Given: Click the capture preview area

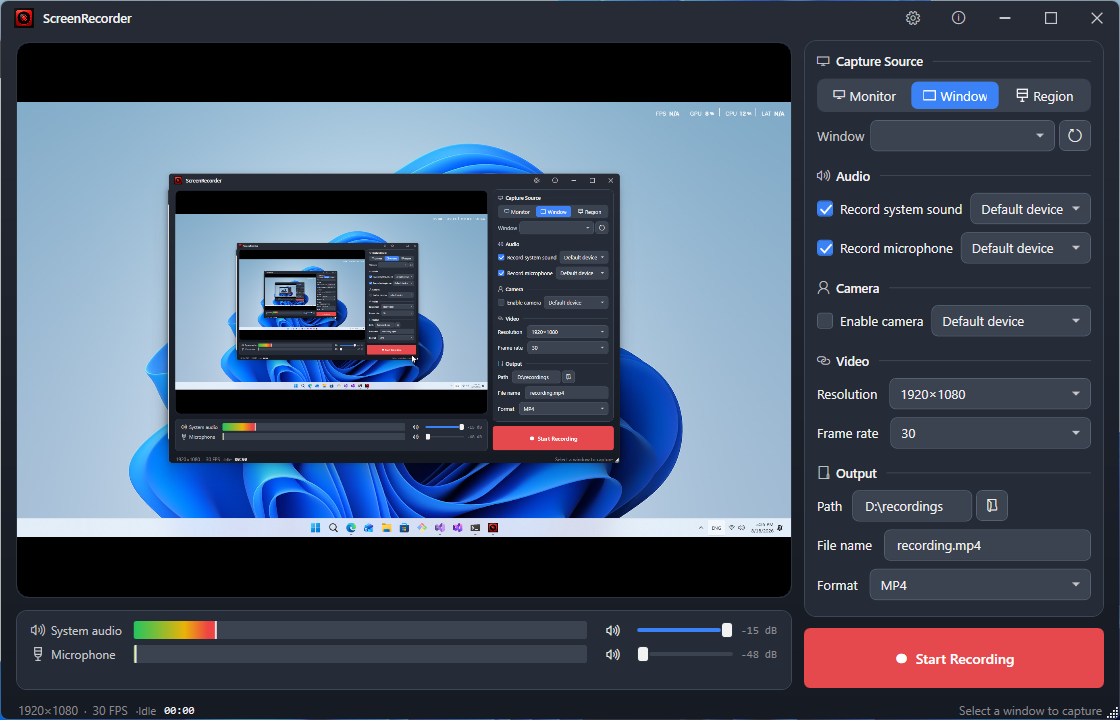Looking at the screenshot, I should (404, 320).
